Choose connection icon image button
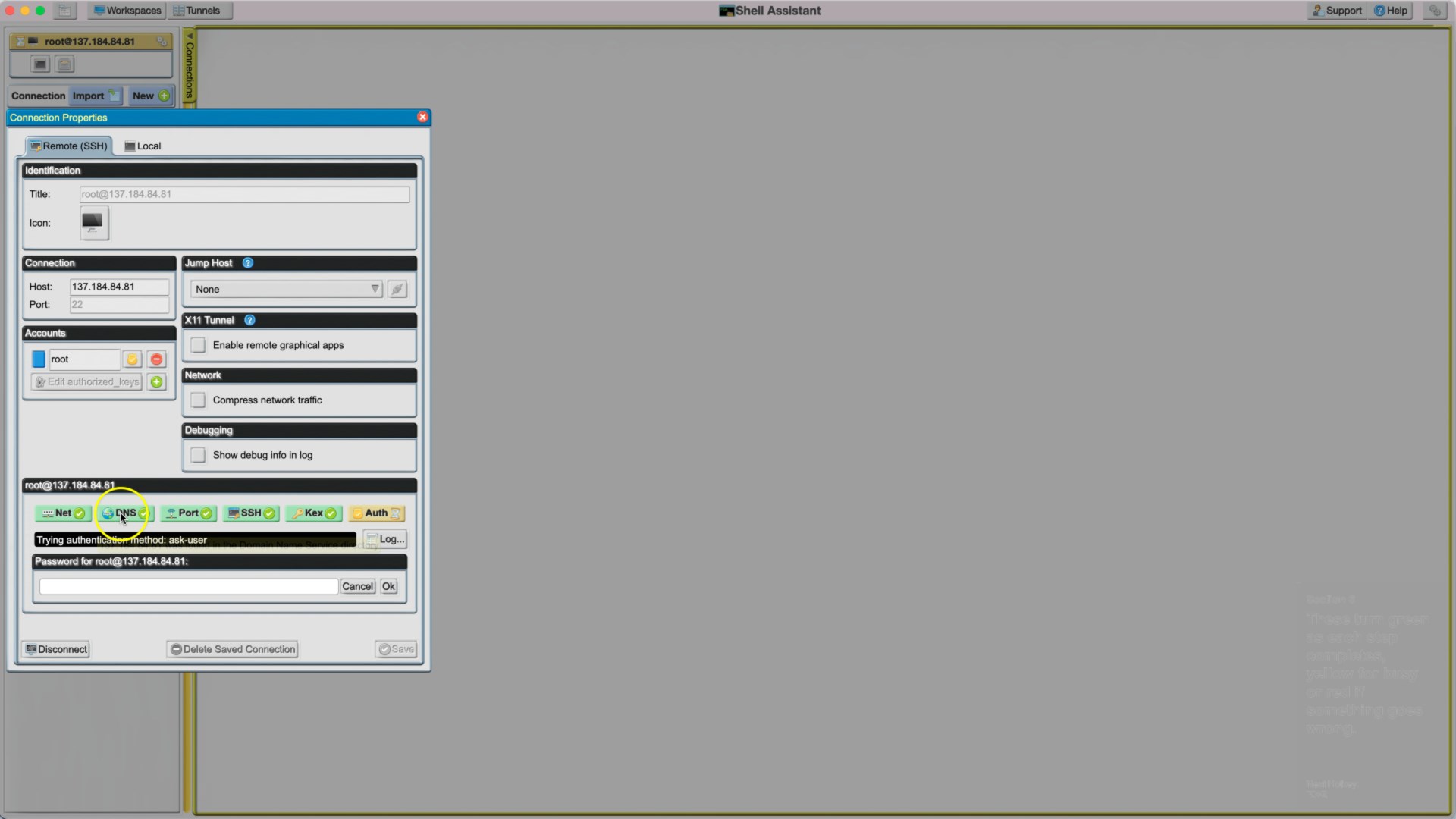The height and width of the screenshot is (819, 1456). click(94, 223)
